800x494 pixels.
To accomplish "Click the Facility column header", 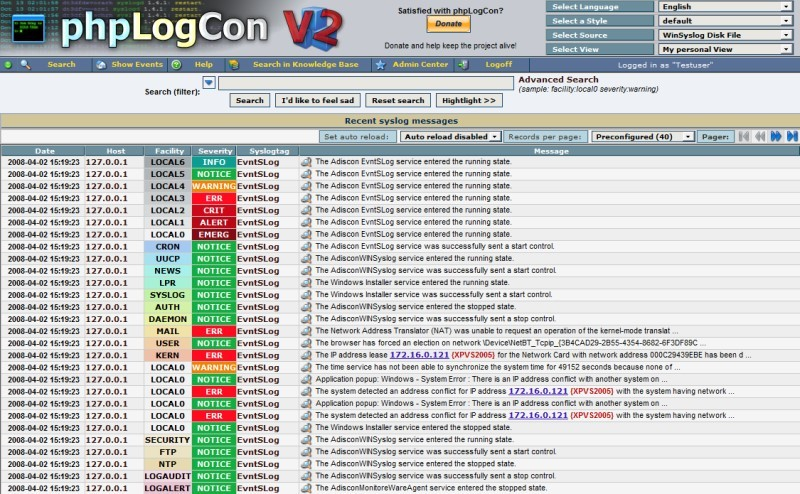I will (x=169, y=151).
